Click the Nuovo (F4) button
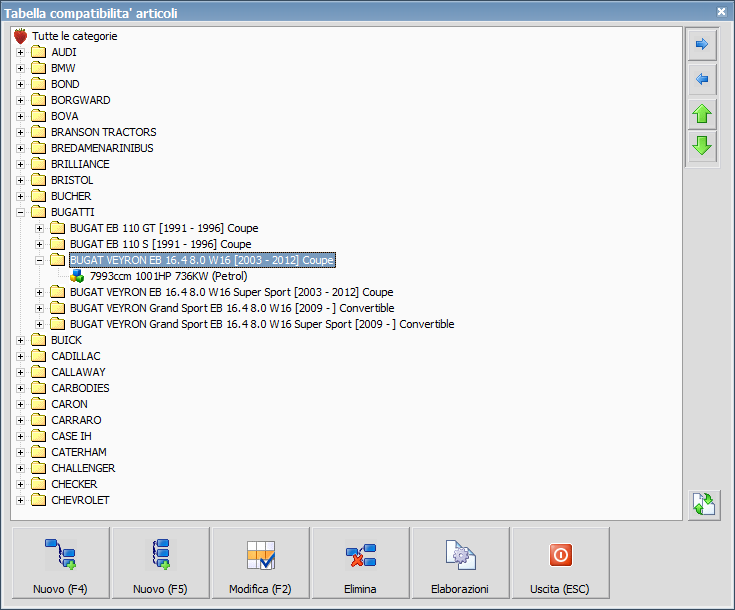 [x=60, y=563]
